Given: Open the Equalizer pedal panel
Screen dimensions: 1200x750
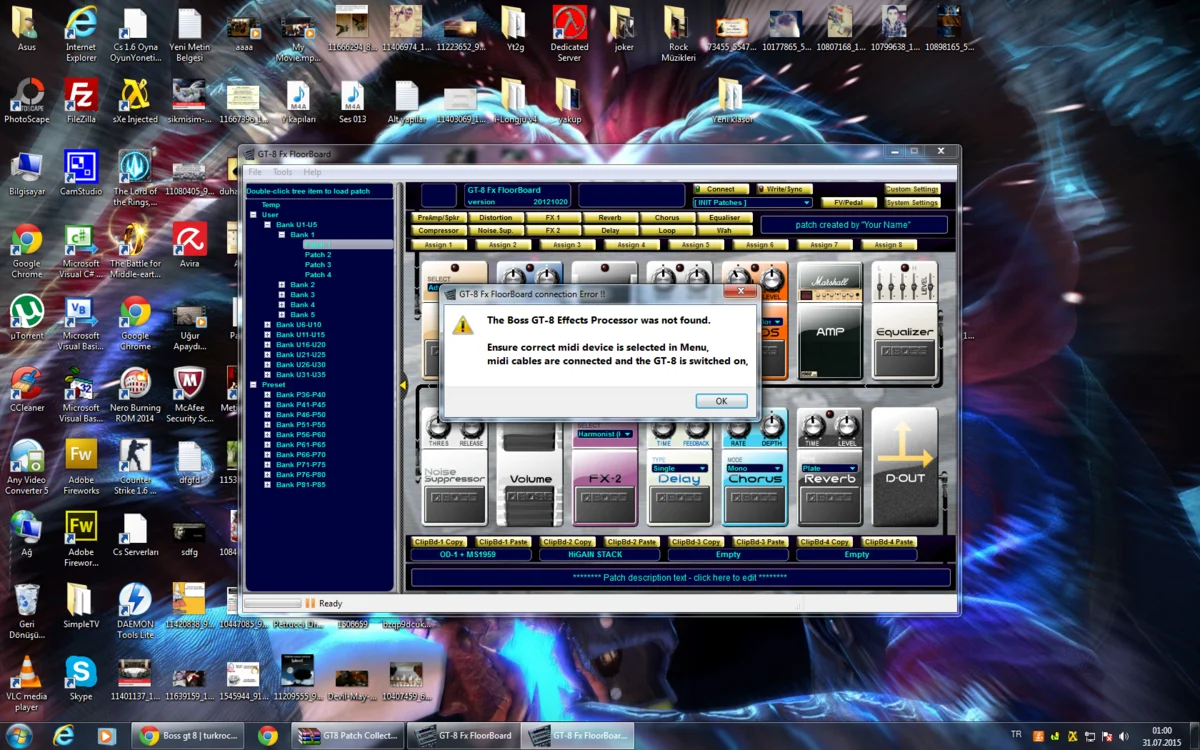Looking at the screenshot, I should pyautogui.click(x=904, y=335).
